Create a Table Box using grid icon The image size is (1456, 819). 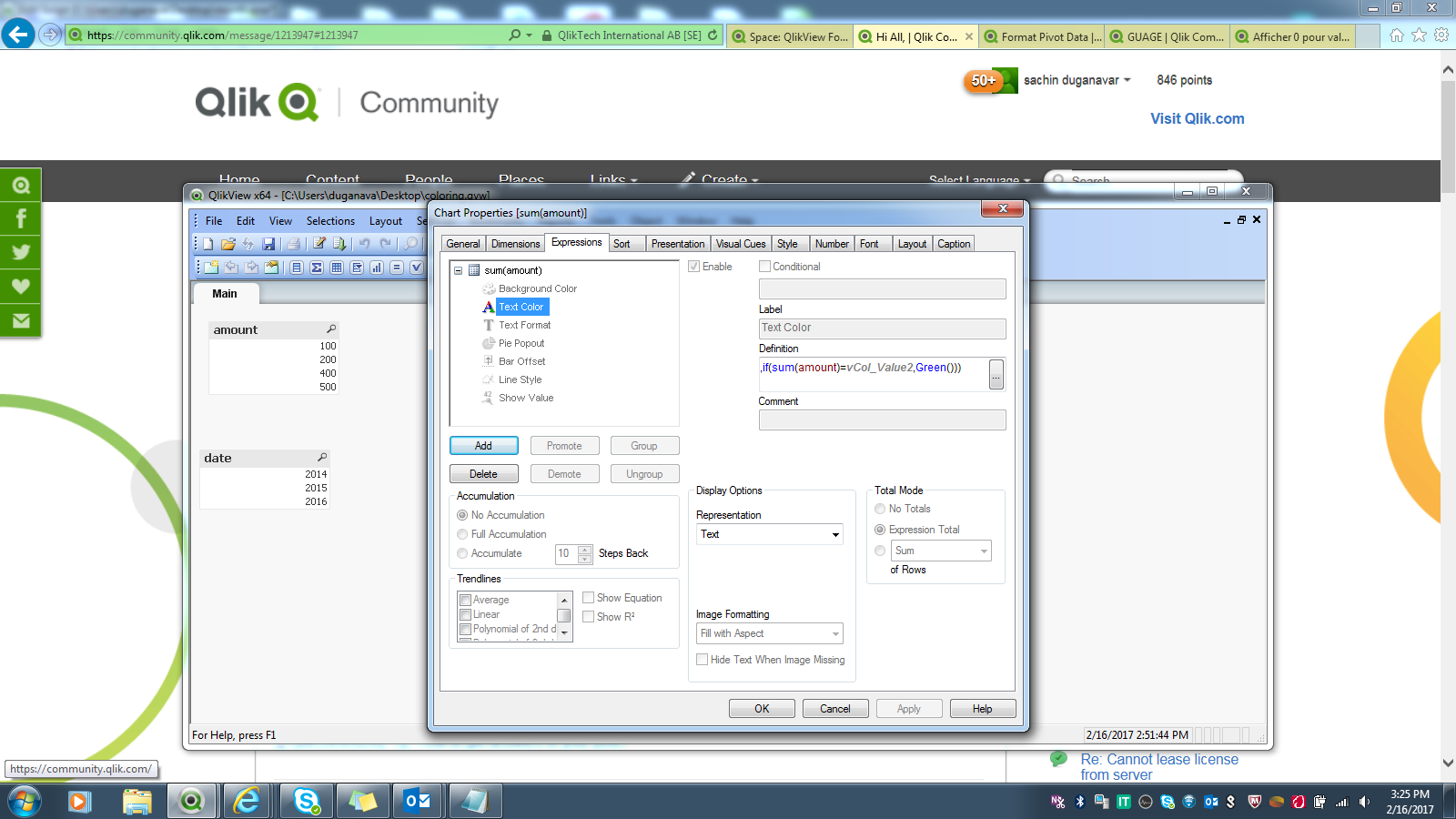(x=337, y=268)
